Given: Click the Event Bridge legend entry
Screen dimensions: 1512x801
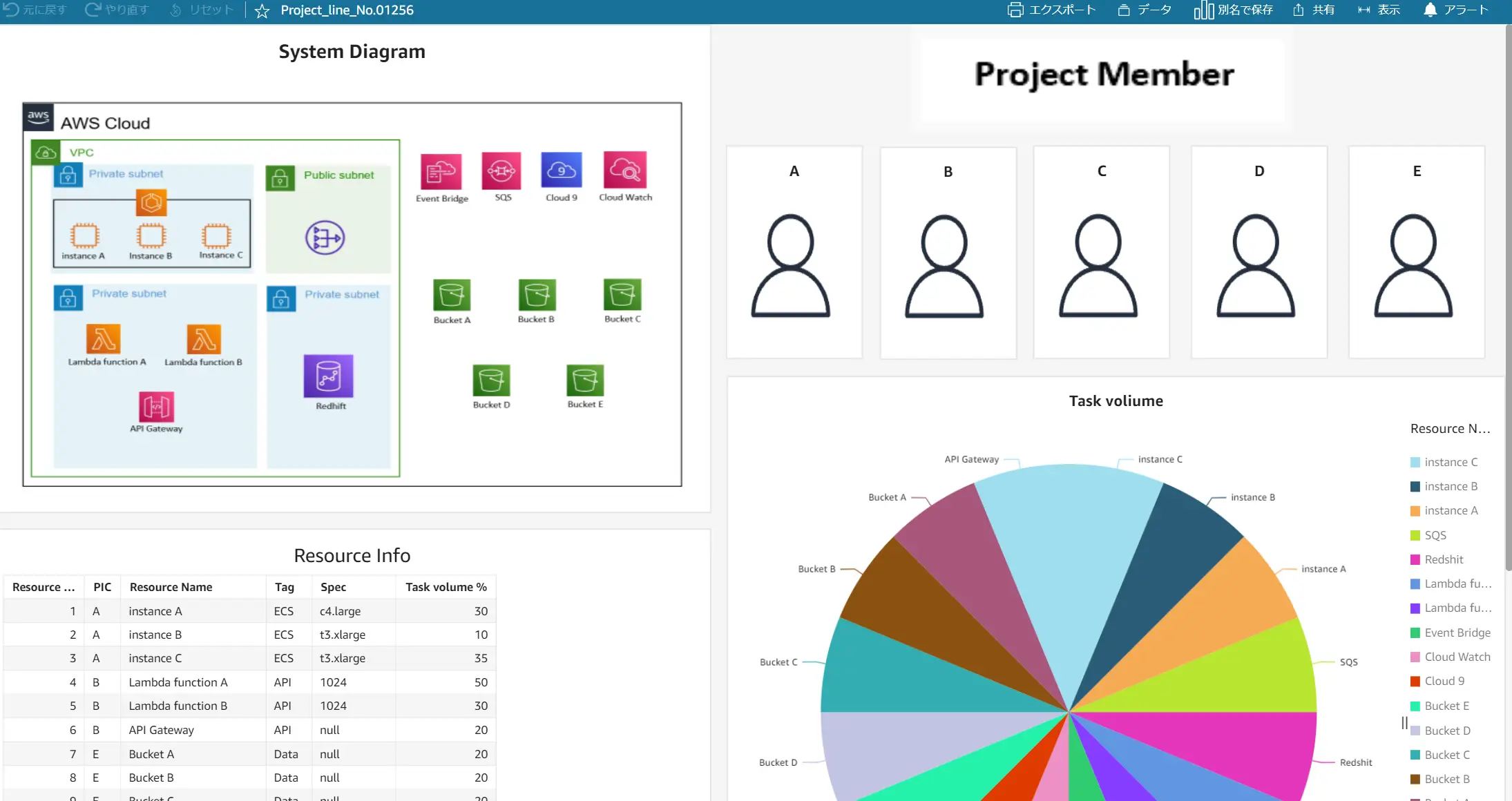Looking at the screenshot, I should click(x=1451, y=633).
